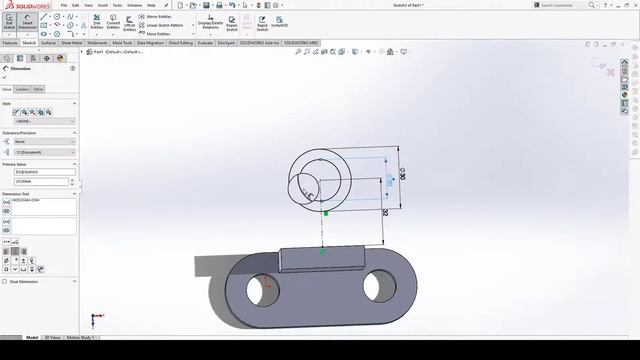Open the DimXpertManager tab icon
This screenshot has width=640, height=360.
(47, 58)
